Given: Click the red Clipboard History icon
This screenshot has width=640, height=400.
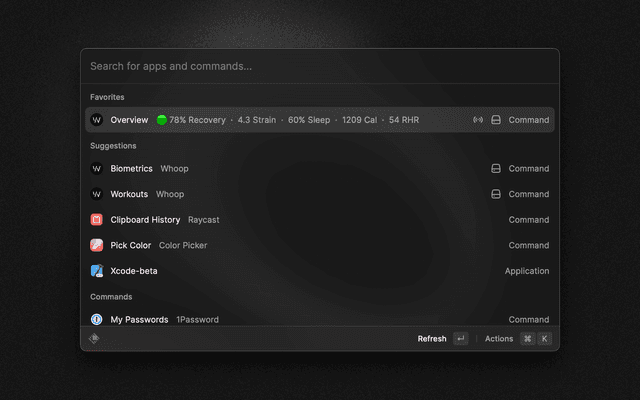Looking at the screenshot, I should click(x=97, y=220).
